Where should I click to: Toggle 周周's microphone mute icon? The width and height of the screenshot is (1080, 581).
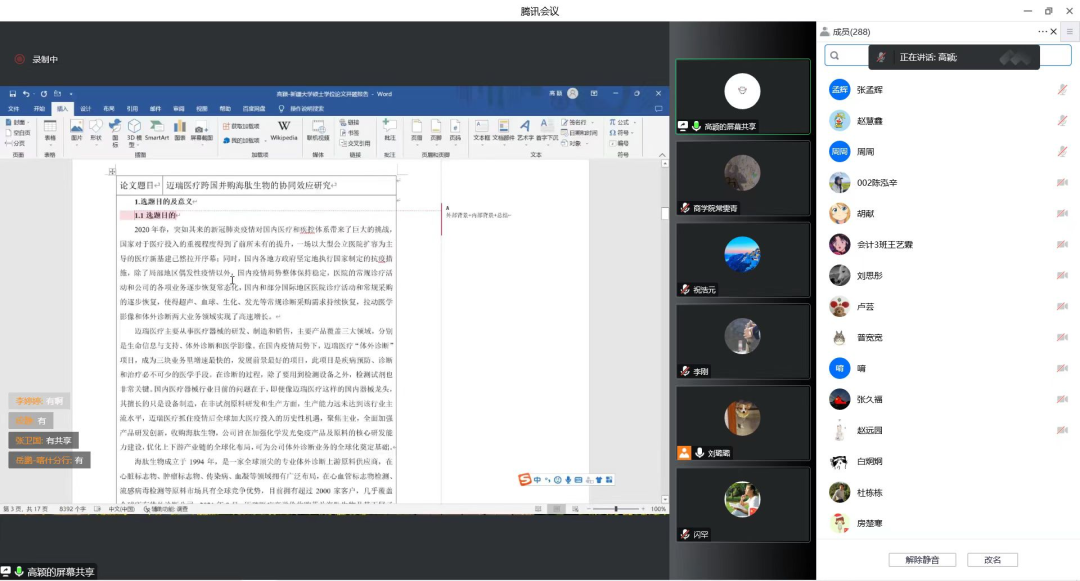tap(1062, 151)
